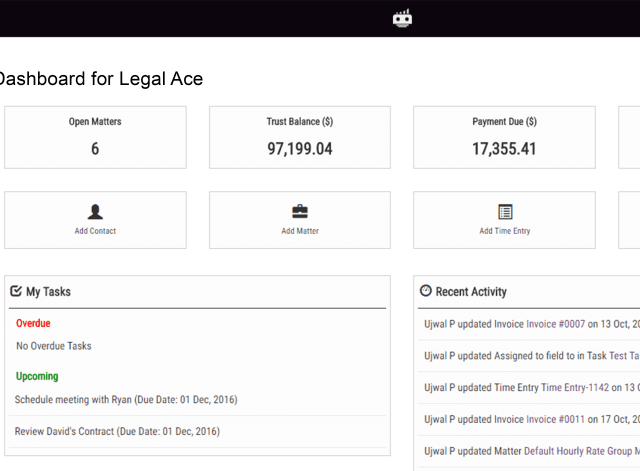Click the Add Time Entry label
The height and width of the screenshot is (471, 640).
pos(505,231)
